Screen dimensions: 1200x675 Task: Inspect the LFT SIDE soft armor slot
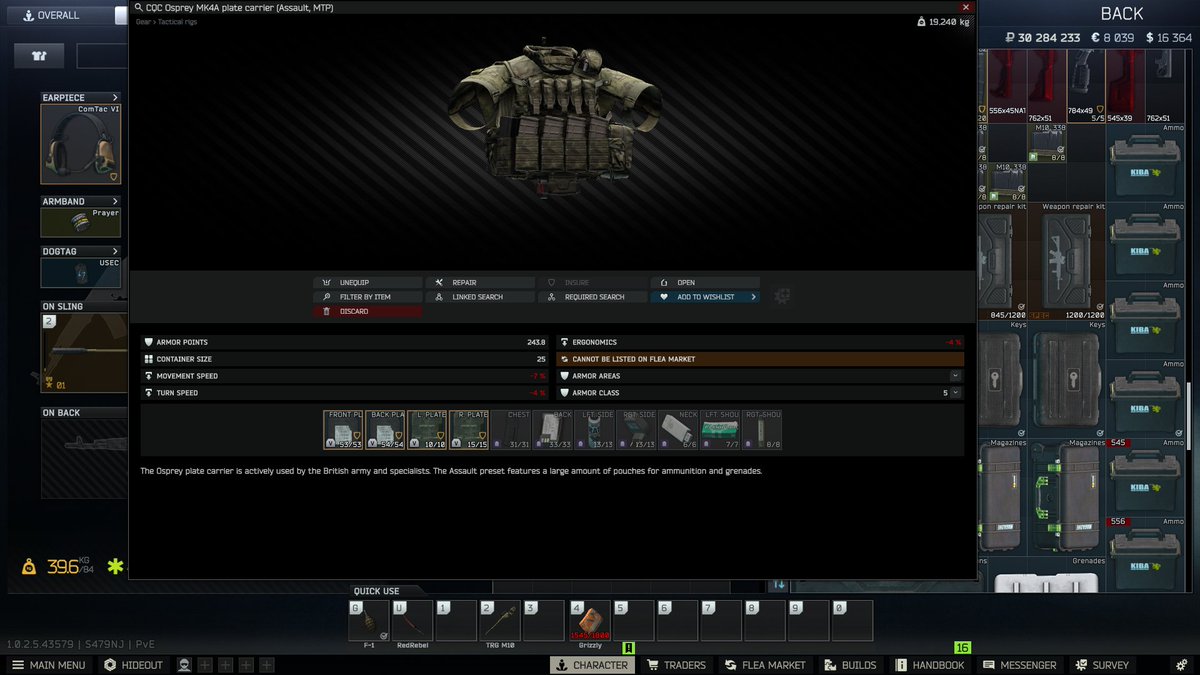click(x=595, y=429)
